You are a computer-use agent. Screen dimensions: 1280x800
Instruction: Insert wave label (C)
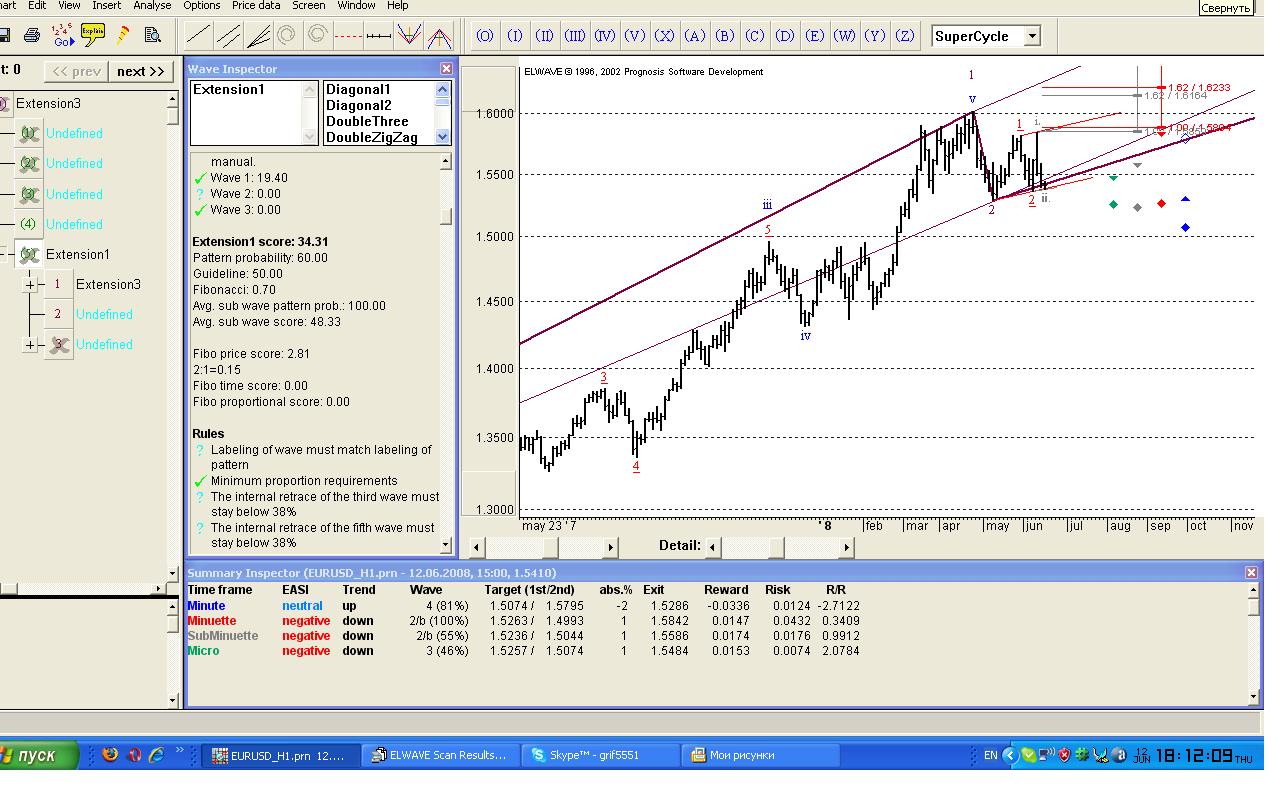755,36
